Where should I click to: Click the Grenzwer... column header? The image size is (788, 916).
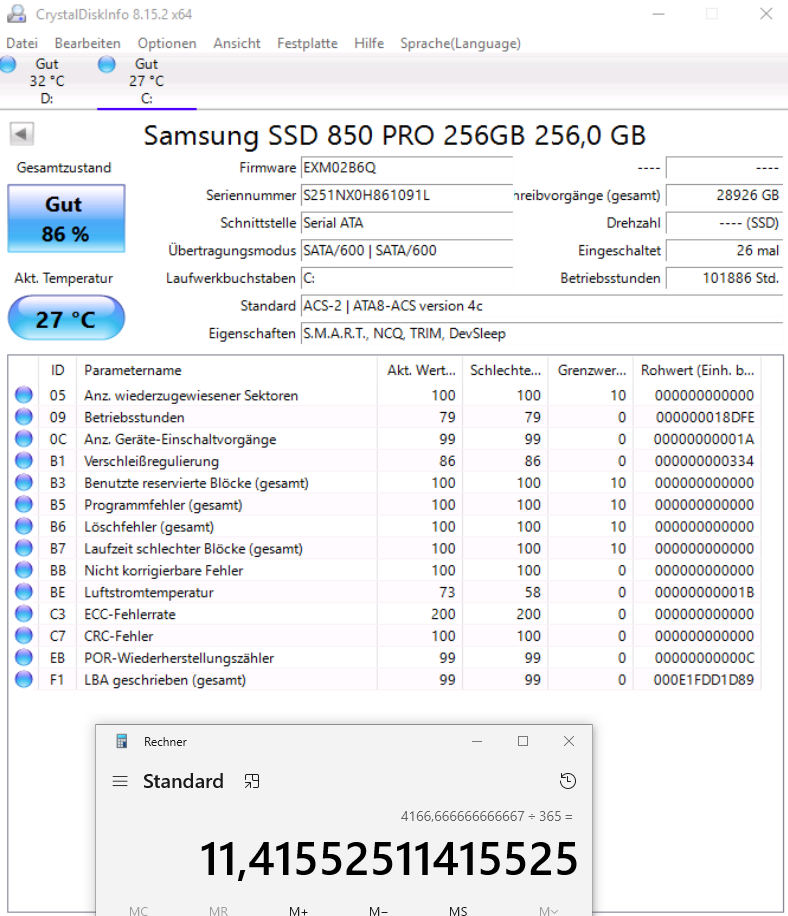click(591, 370)
